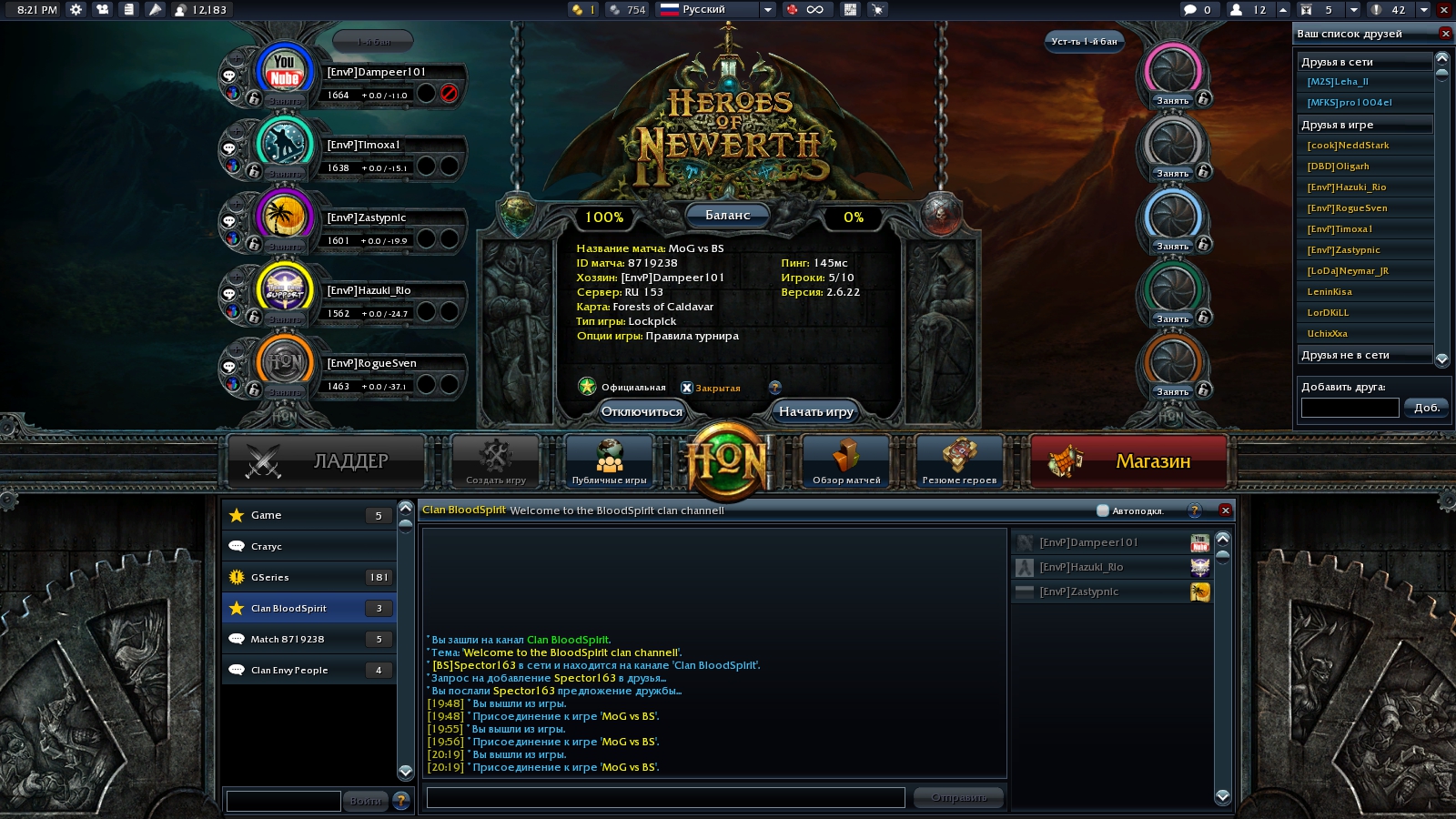1456x819 pixels.
Task: Click the padlock next to Timoxa1 slot
Action: coord(254,170)
